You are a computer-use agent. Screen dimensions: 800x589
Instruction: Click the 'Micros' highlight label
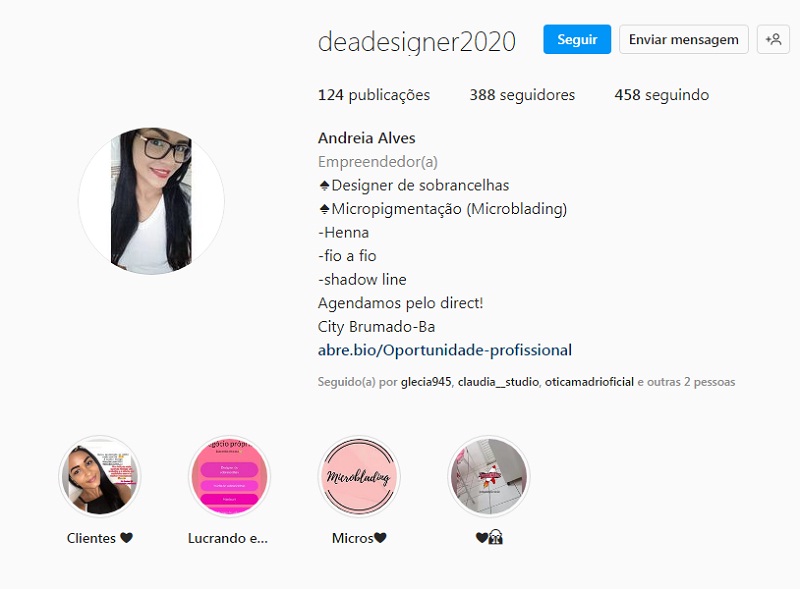[353, 538]
